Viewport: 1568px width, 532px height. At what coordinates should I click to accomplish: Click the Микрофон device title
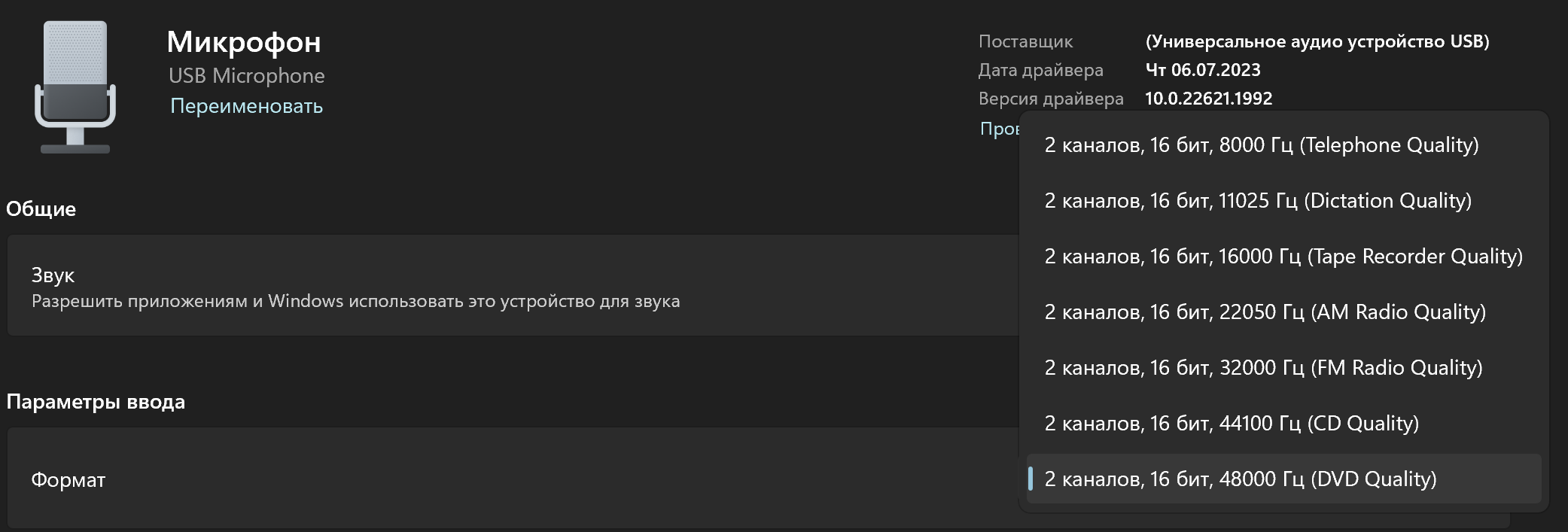(243, 42)
